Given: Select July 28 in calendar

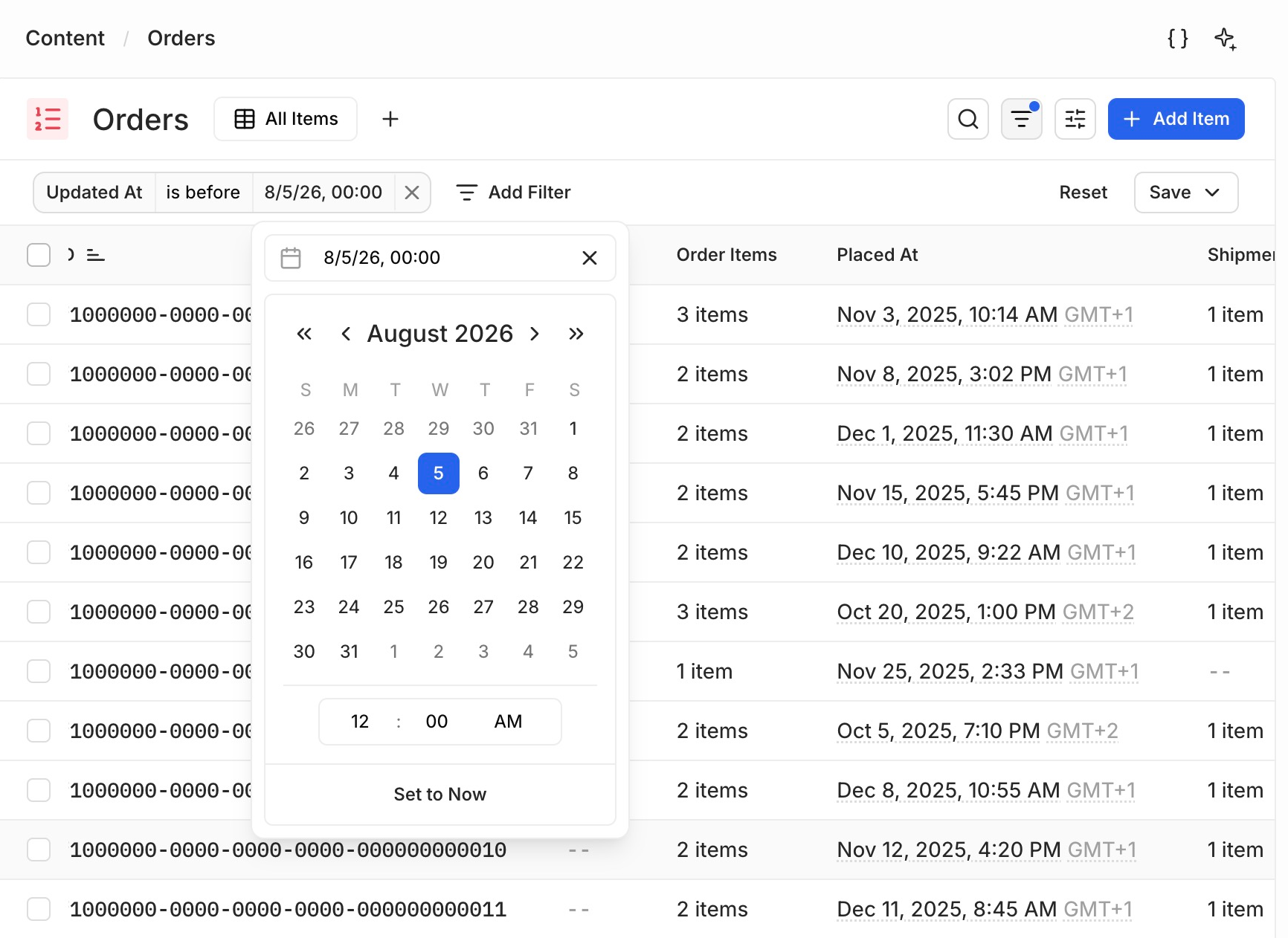Looking at the screenshot, I should click(394, 429).
